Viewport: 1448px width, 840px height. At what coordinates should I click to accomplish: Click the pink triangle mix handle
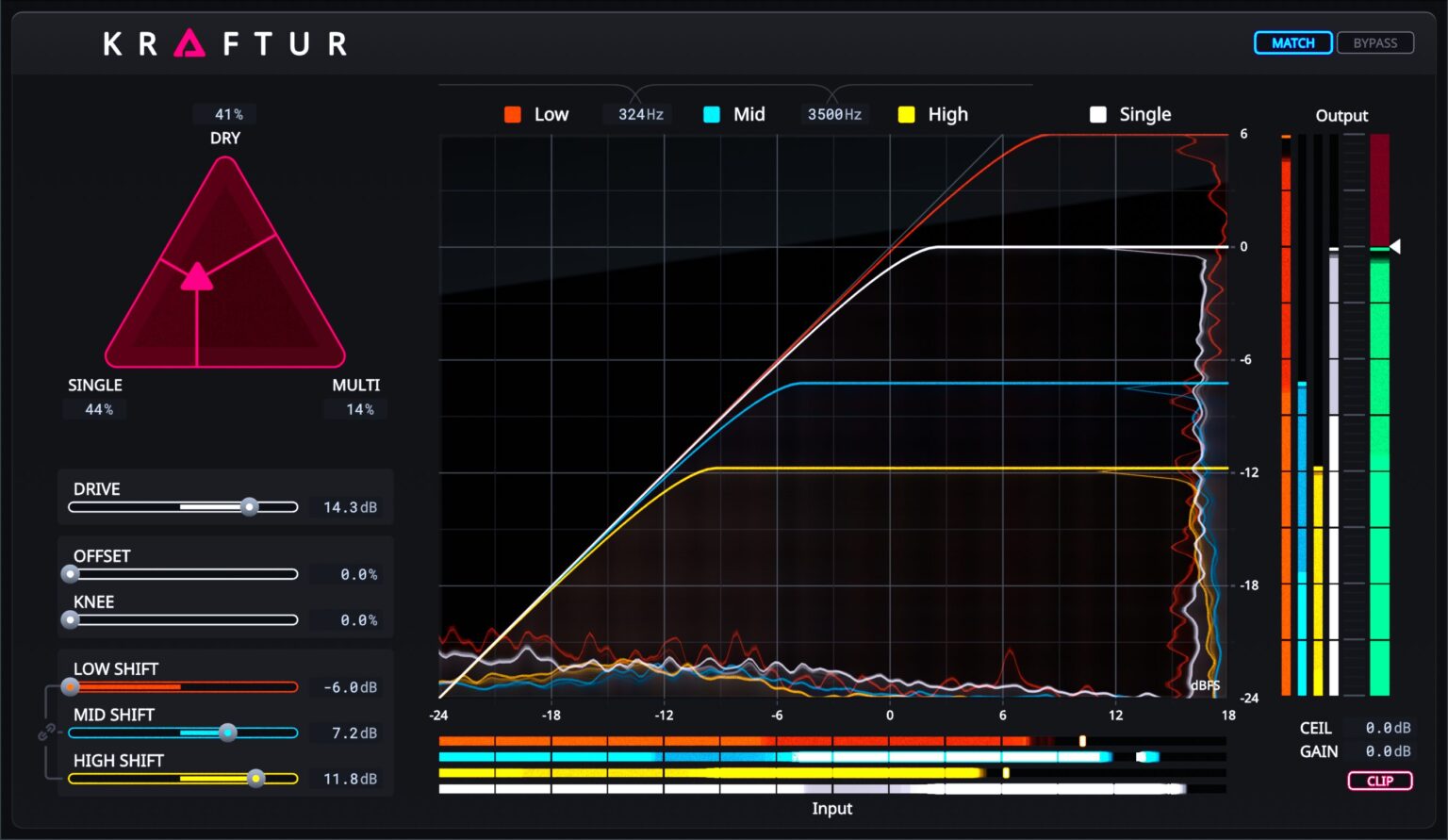point(196,276)
